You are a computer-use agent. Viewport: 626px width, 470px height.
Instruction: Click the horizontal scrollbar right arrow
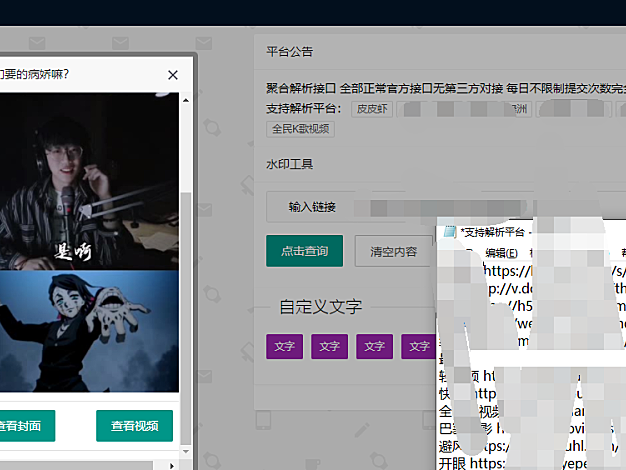[172, 466]
